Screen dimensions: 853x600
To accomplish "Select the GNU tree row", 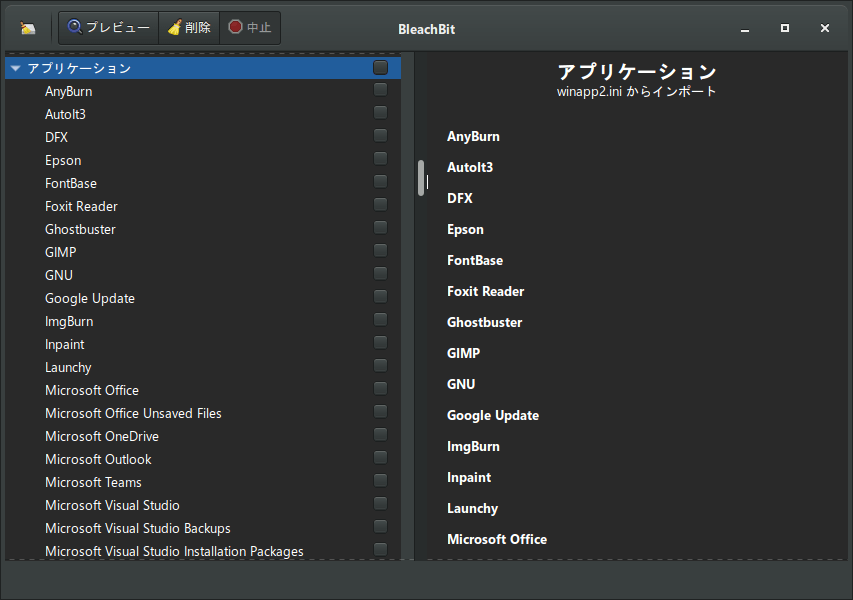I will (203, 275).
